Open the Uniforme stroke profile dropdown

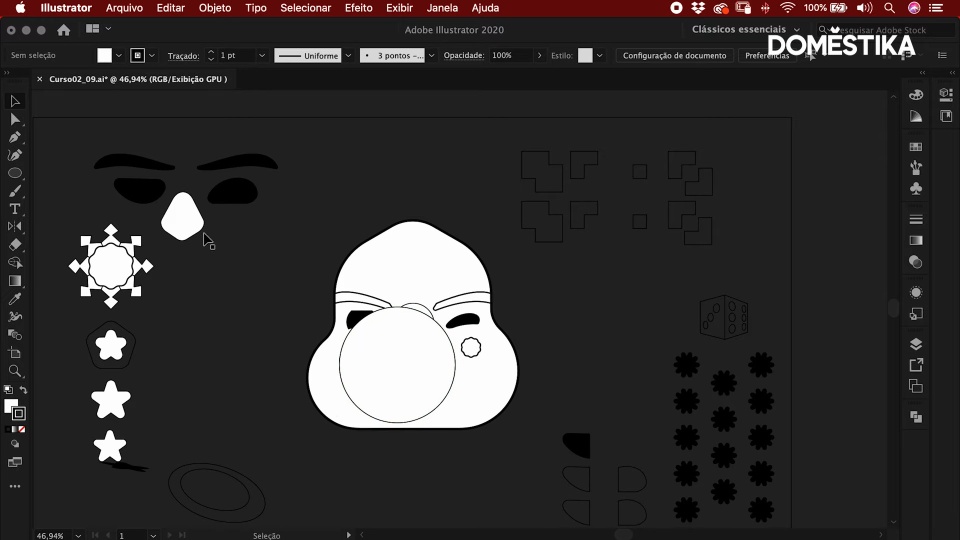[x=348, y=56]
